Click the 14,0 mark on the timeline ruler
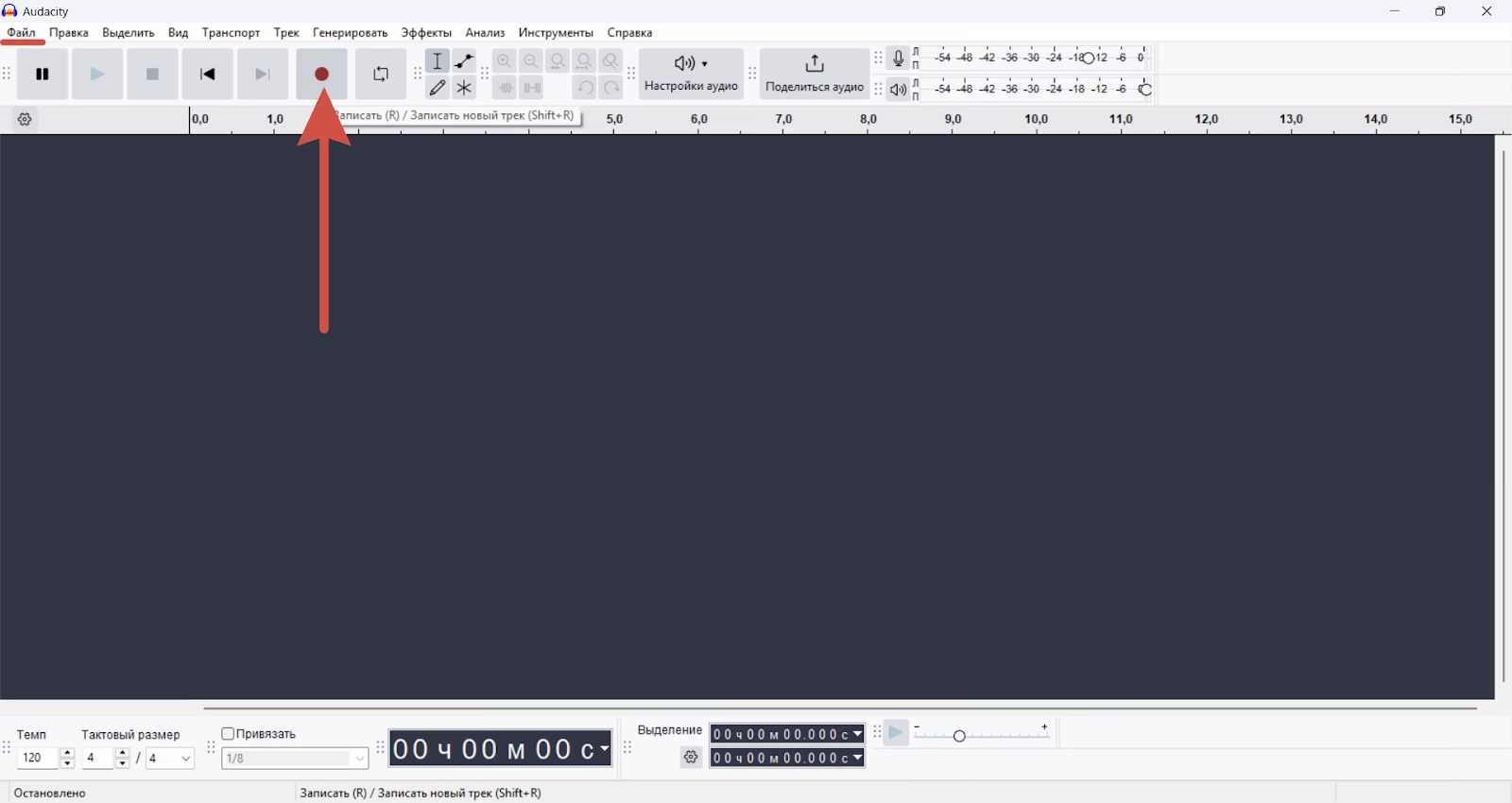1512x803 pixels. click(1376, 120)
